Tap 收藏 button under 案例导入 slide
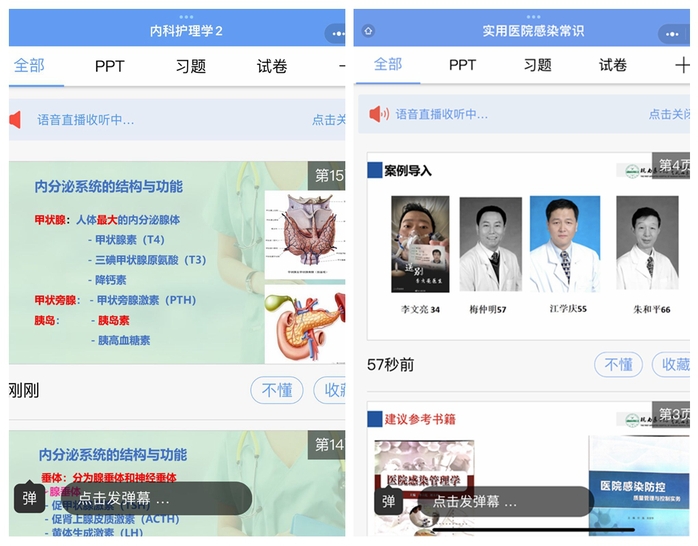The image size is (698, 546). (x=671, y=364)
